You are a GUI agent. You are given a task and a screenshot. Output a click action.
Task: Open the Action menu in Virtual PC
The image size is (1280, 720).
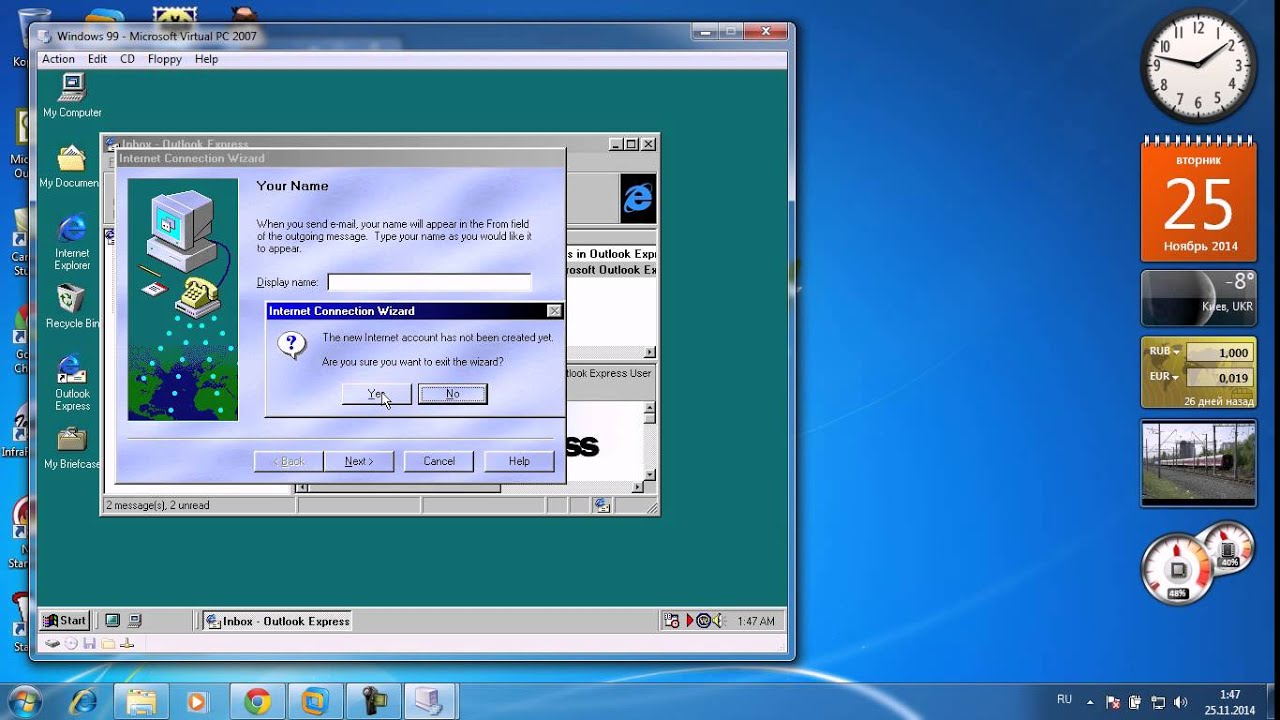(x=58, y=59)
